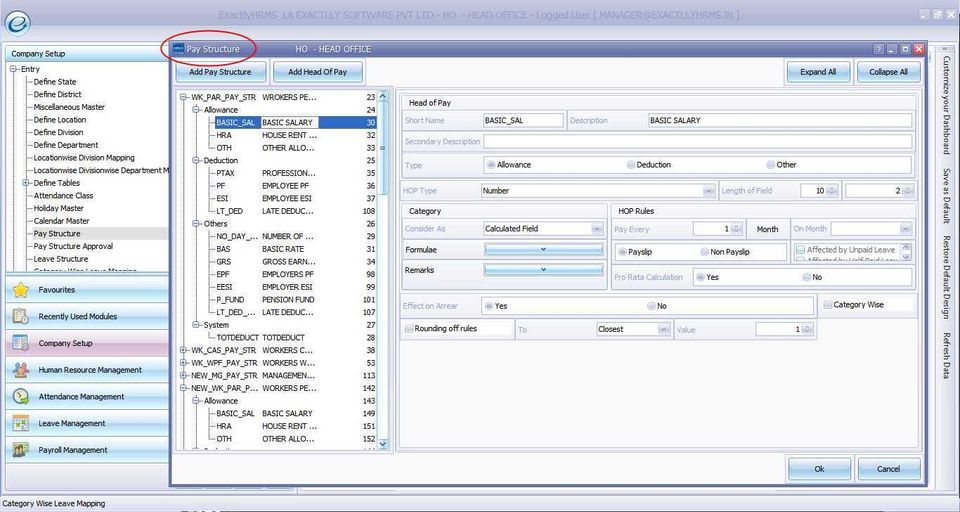Viewport: 960px width, 512px height.
Task: Tick the Rounding off rules checkbox
Action: (x=408, y=329)
